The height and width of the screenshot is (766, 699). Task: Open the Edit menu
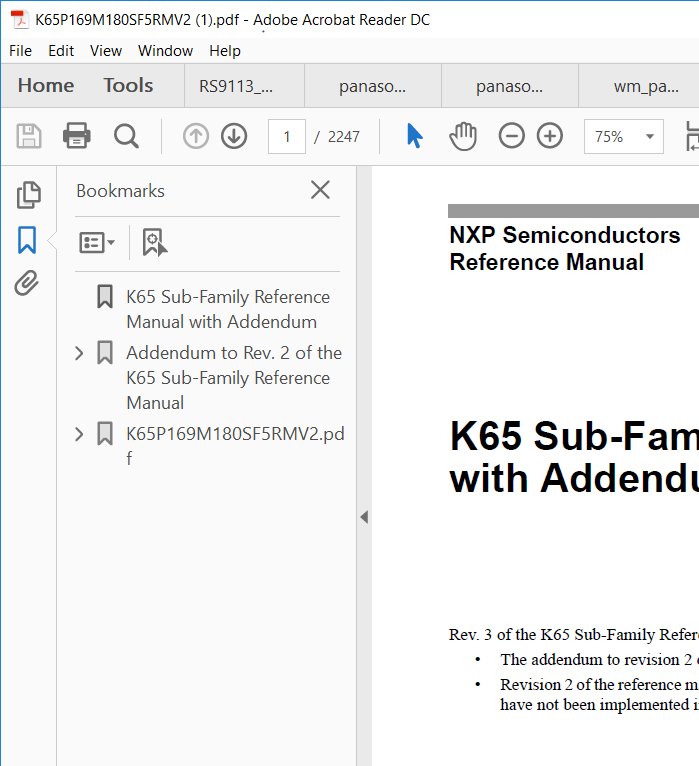(61, 51)
